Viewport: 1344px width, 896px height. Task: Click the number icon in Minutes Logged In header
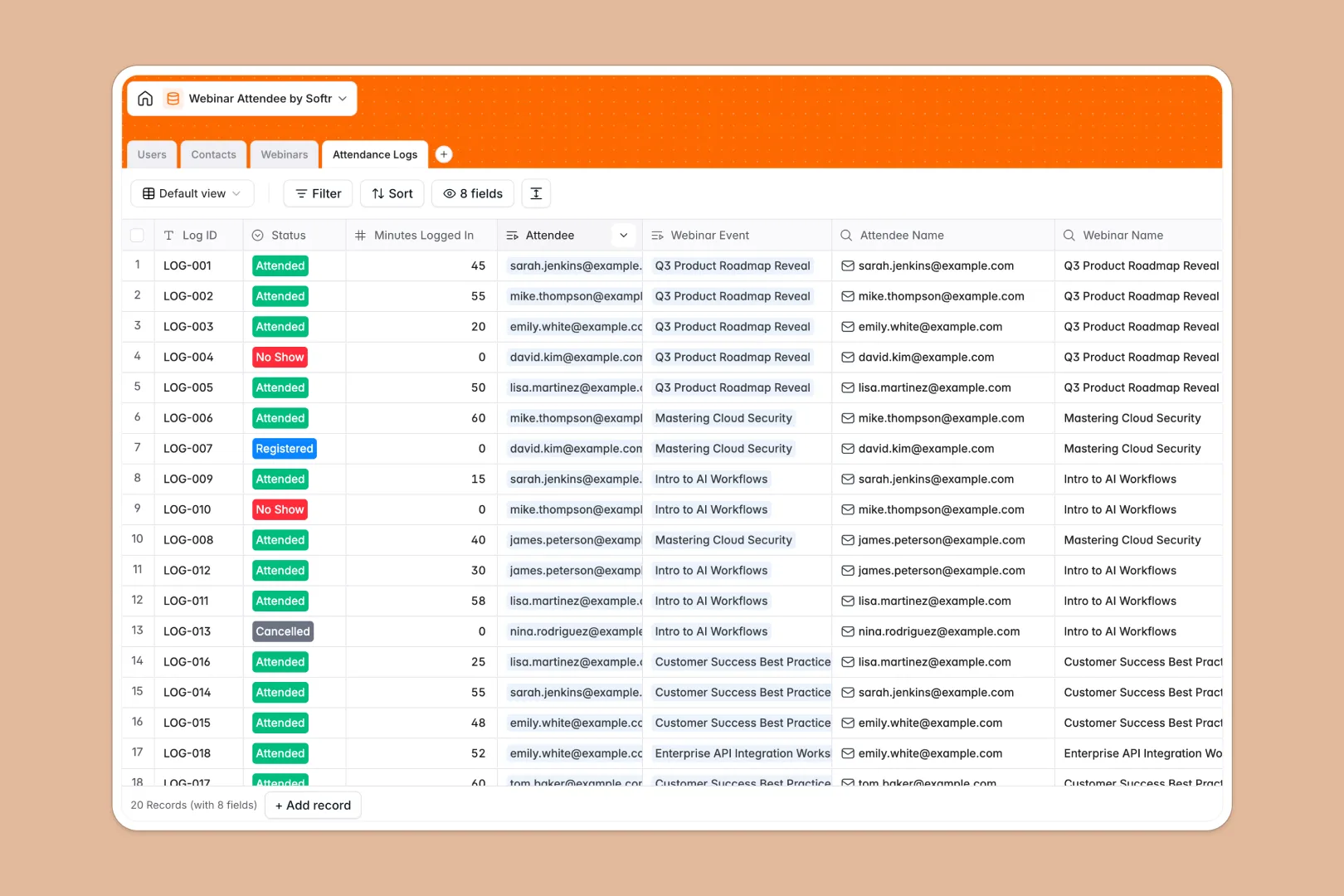360,235
